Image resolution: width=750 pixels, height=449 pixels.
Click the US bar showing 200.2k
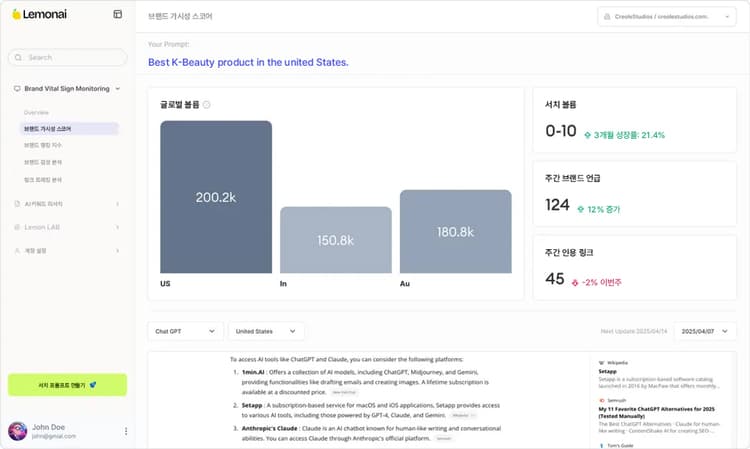coord(216,197)
